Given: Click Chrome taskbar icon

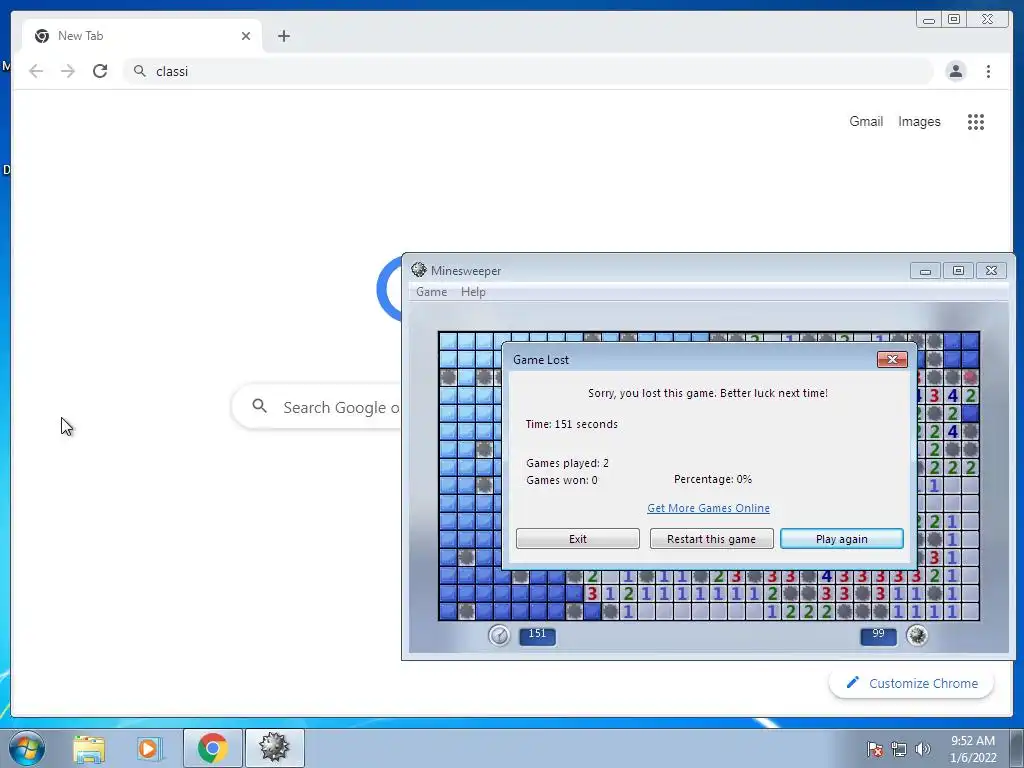Looking at the screenshot, I should (212, 748).
